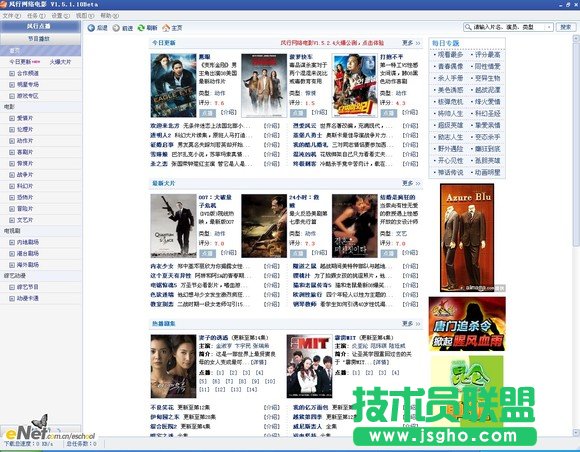Open 介绍 link beside Eagle Eye 点播 button

pyautogui.click(x=229, y=112)
